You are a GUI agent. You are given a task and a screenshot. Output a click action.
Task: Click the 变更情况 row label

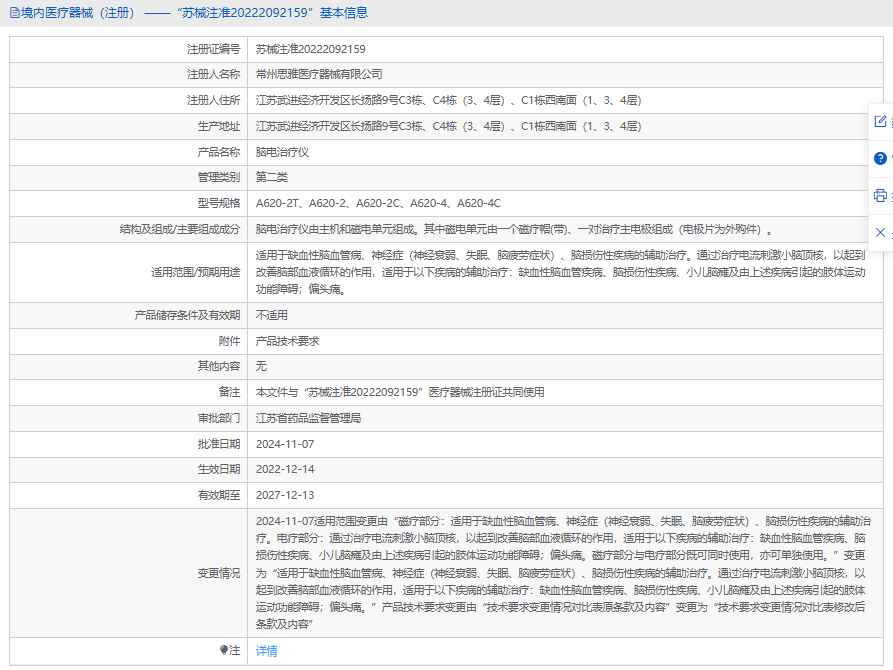pyautogui.click(x=218, y=573)
